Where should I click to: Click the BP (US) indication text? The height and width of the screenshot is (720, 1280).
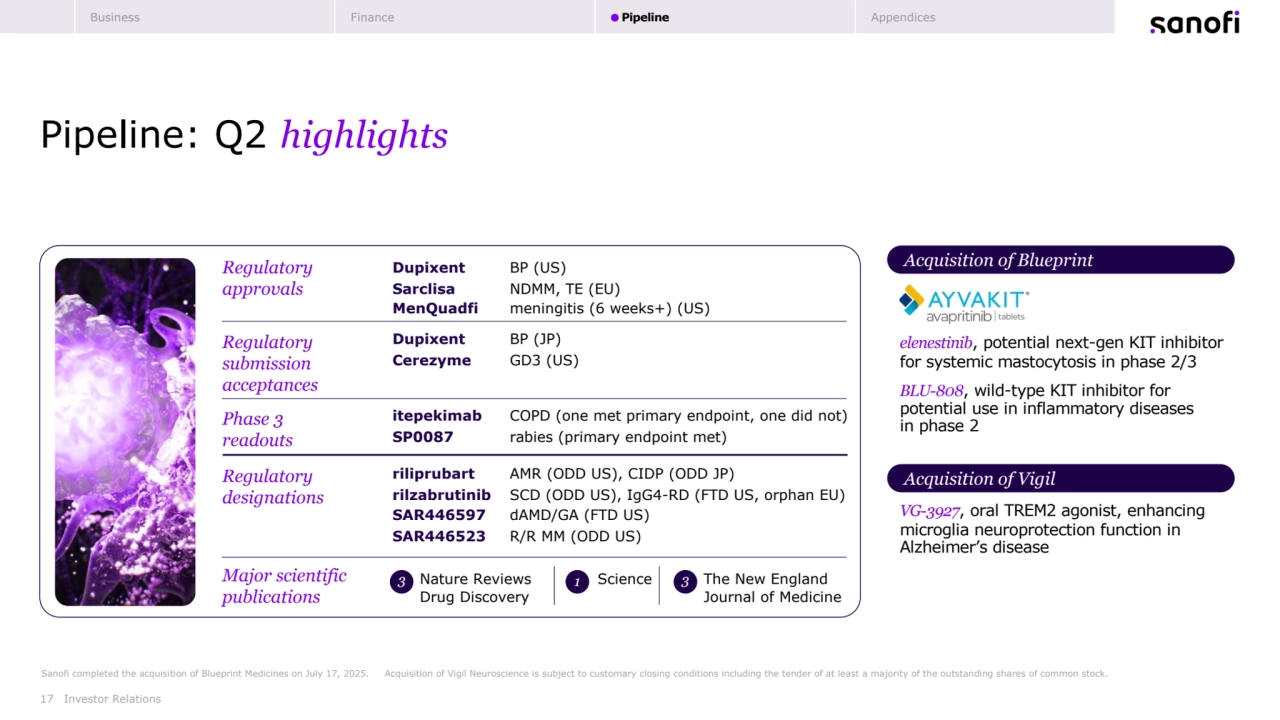pyautogui.click(x=538, y=268)
